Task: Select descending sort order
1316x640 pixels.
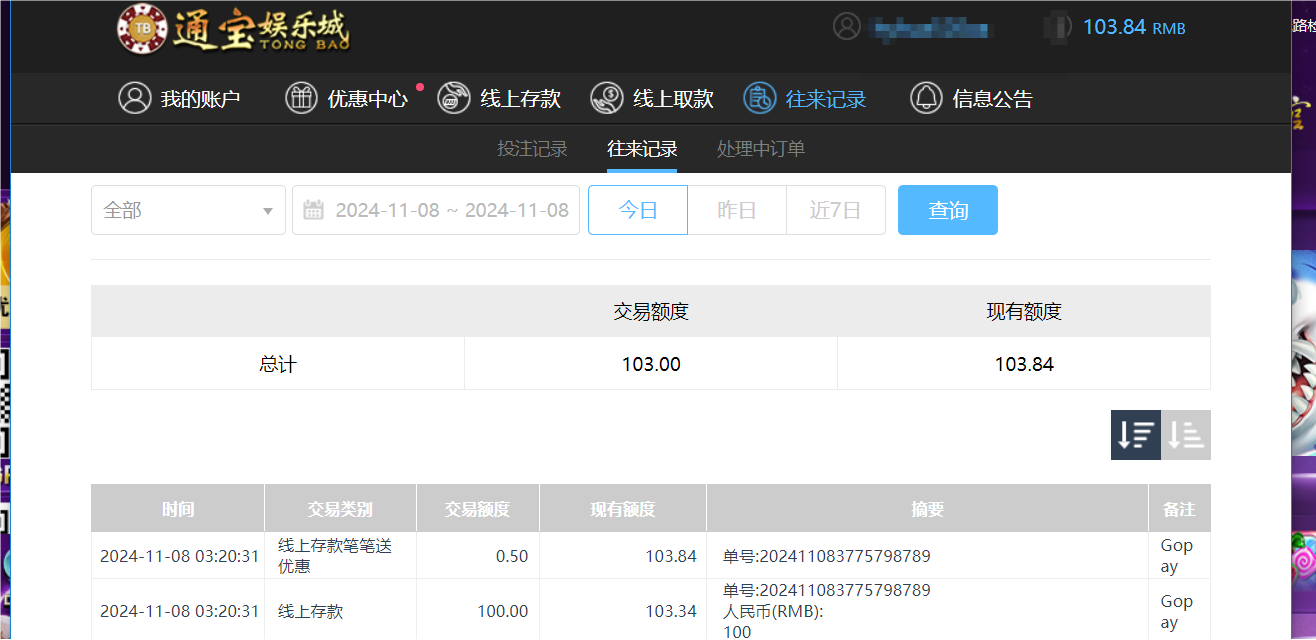Action: pos(1135,434)
